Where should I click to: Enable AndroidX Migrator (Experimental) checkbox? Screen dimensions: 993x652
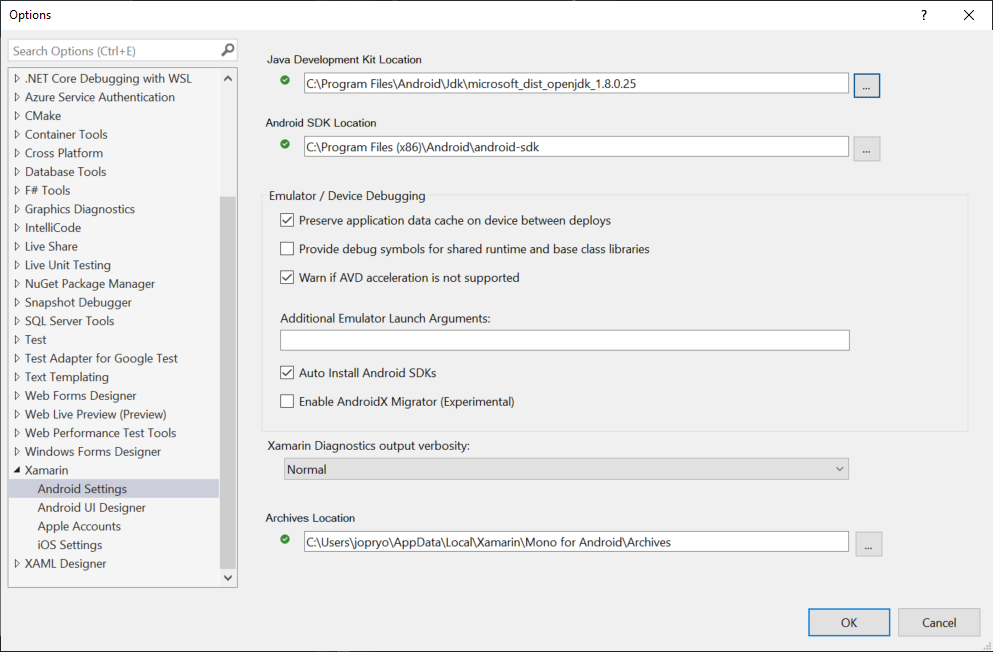tap(287, 401)
